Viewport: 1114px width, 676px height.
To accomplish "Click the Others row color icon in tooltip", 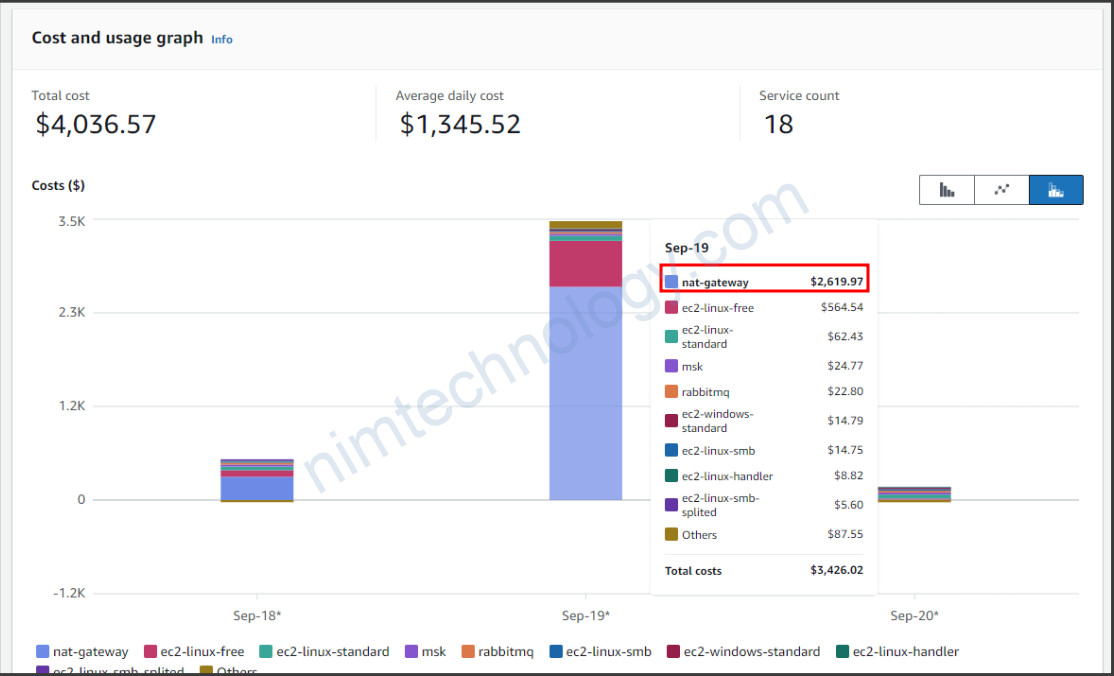I will [671, 535].
